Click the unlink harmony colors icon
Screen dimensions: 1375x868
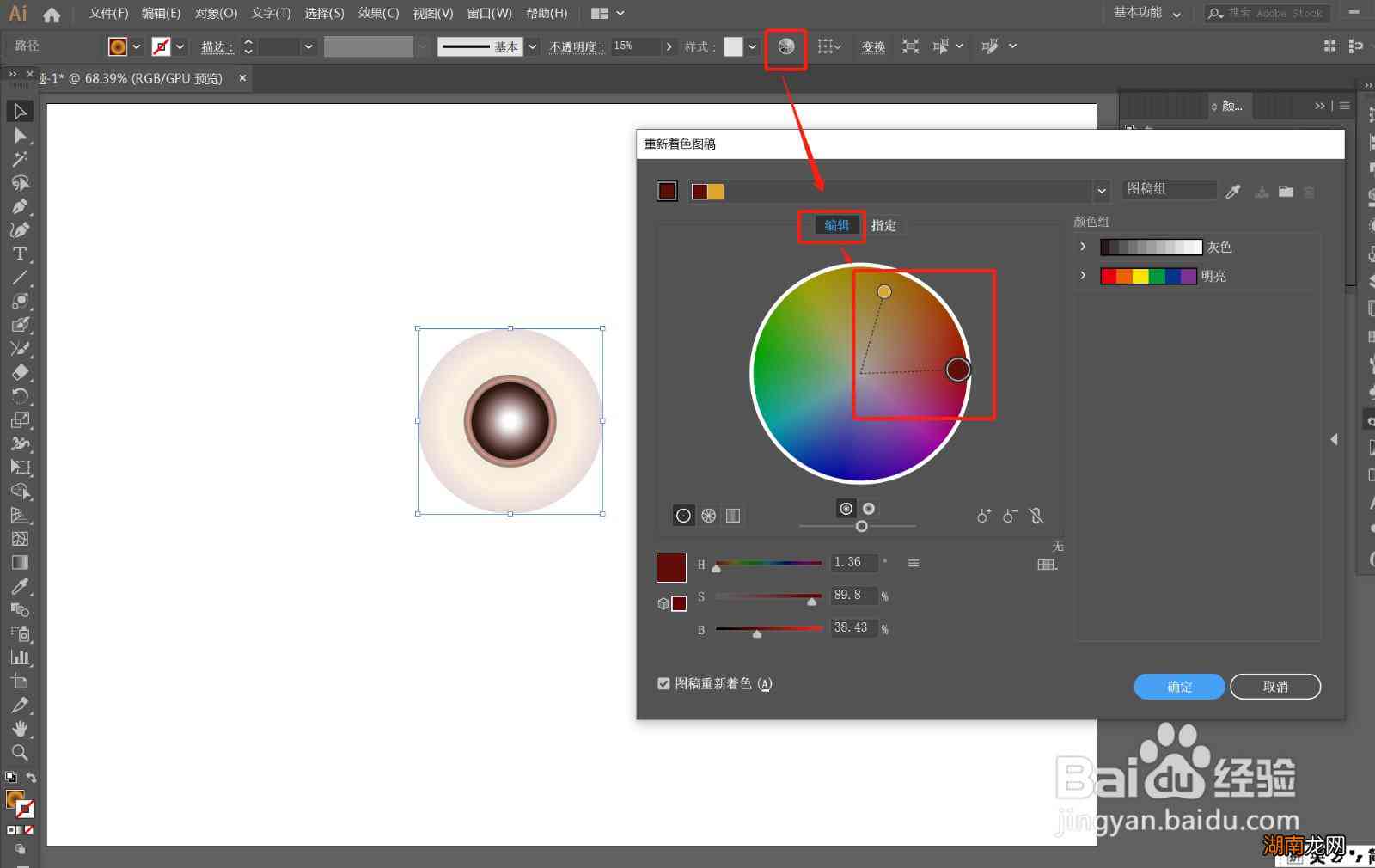click(1036, 516)
